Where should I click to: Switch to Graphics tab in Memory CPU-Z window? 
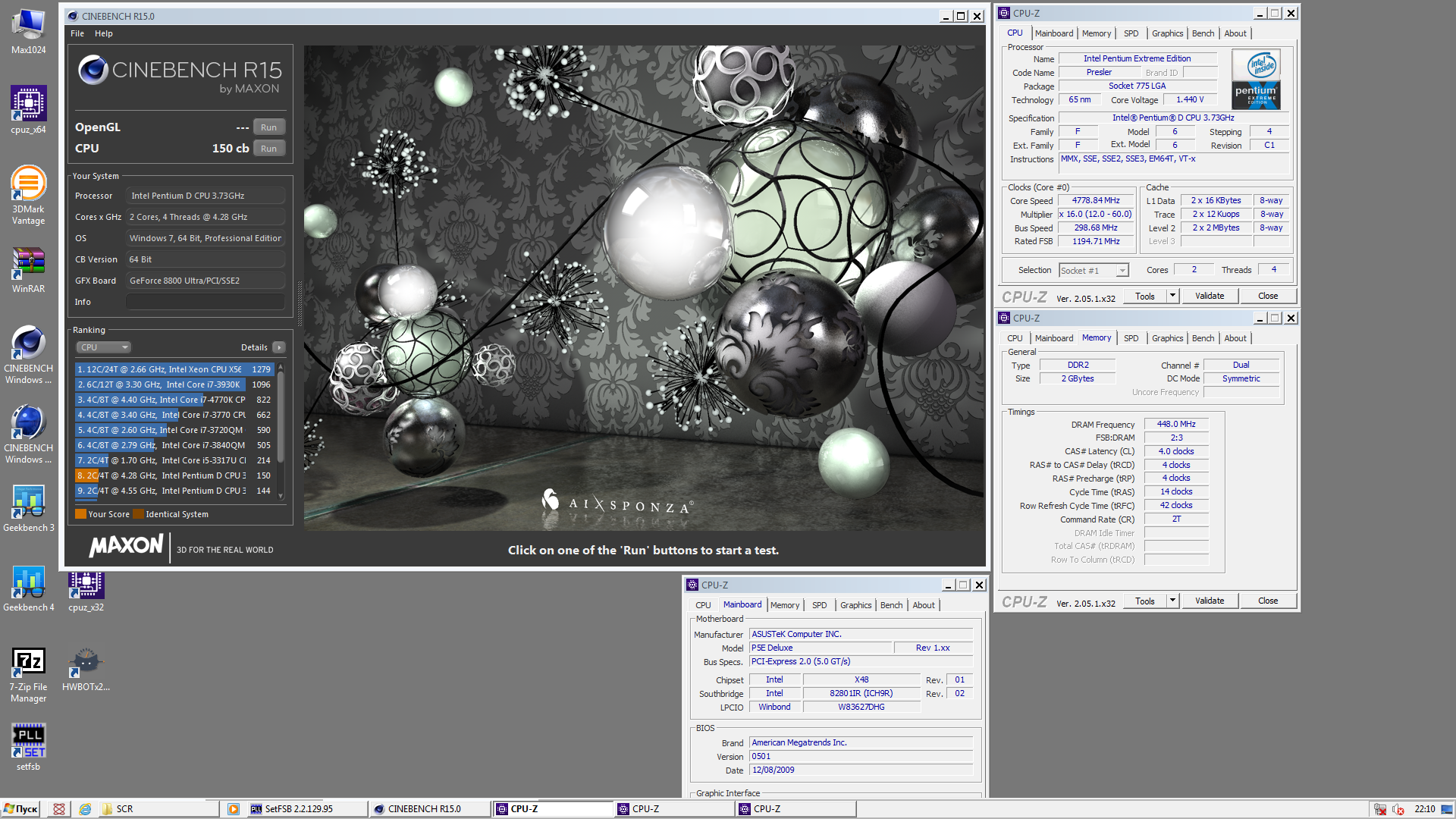(1167, 338)
